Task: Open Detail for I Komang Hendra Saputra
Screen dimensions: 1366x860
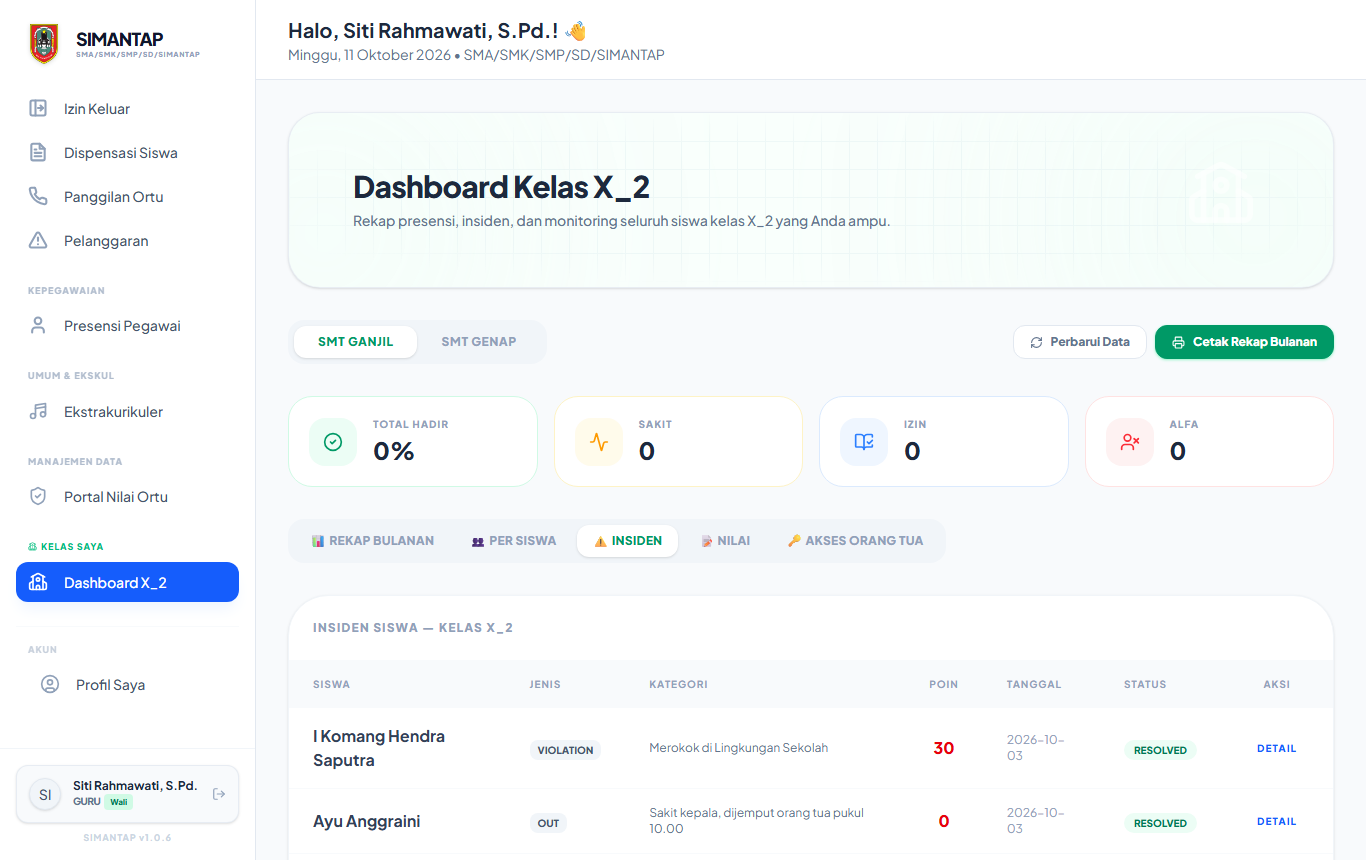Action: pos(1276,748)
